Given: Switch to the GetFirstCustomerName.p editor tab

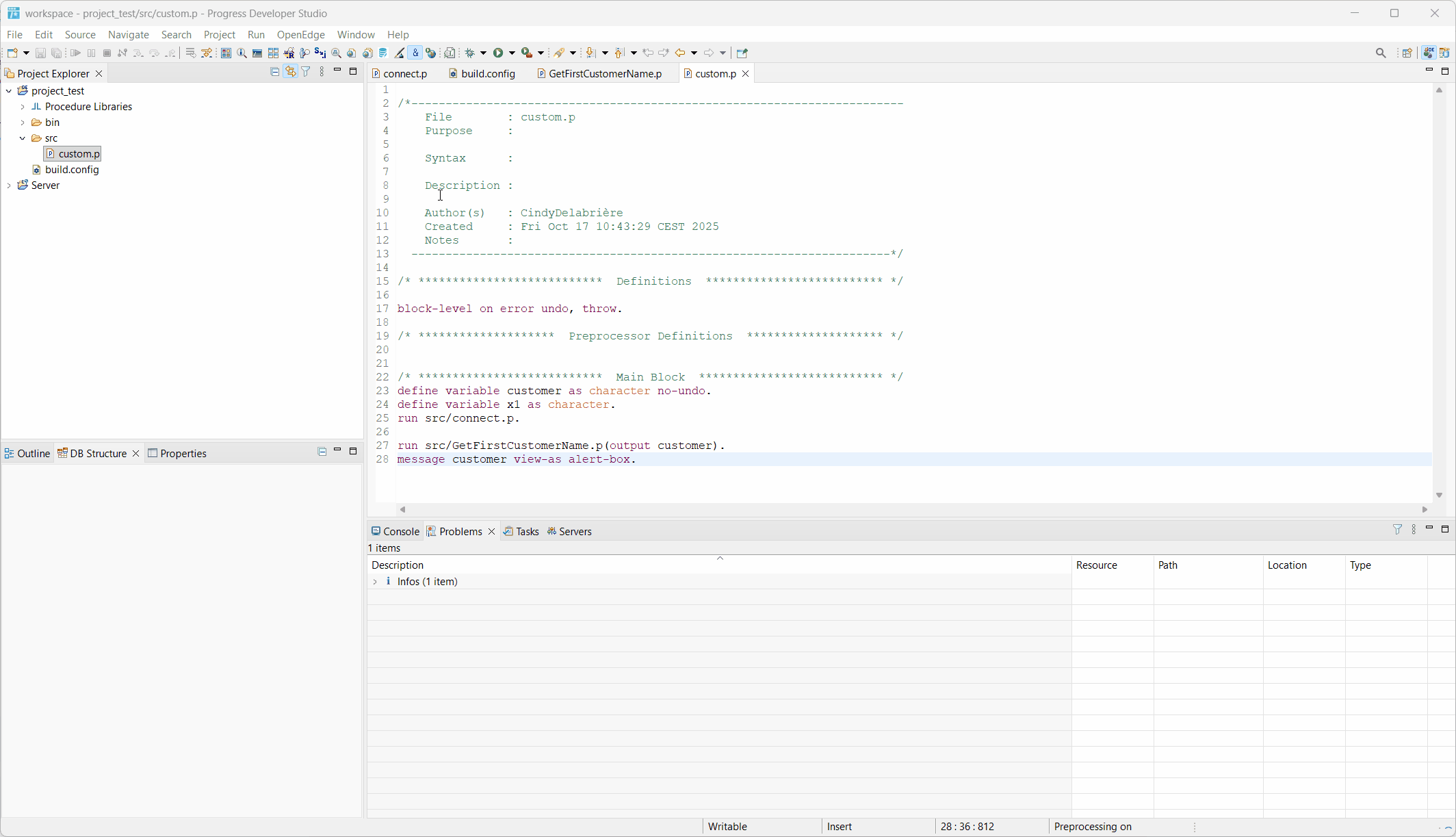Looking at the screenshot, I should coord(605,73).
